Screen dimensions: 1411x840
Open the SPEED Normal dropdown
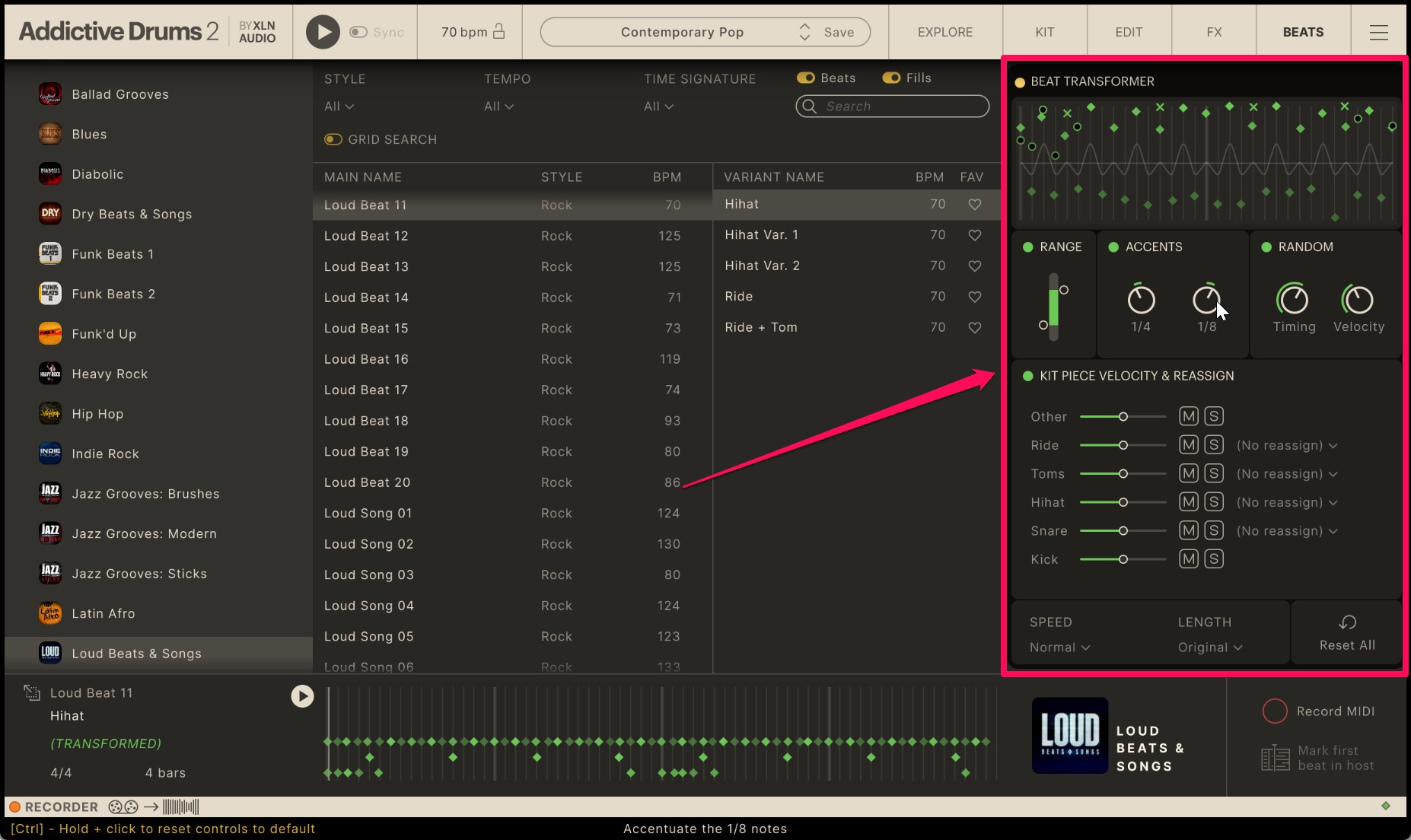pos(1059,647)
